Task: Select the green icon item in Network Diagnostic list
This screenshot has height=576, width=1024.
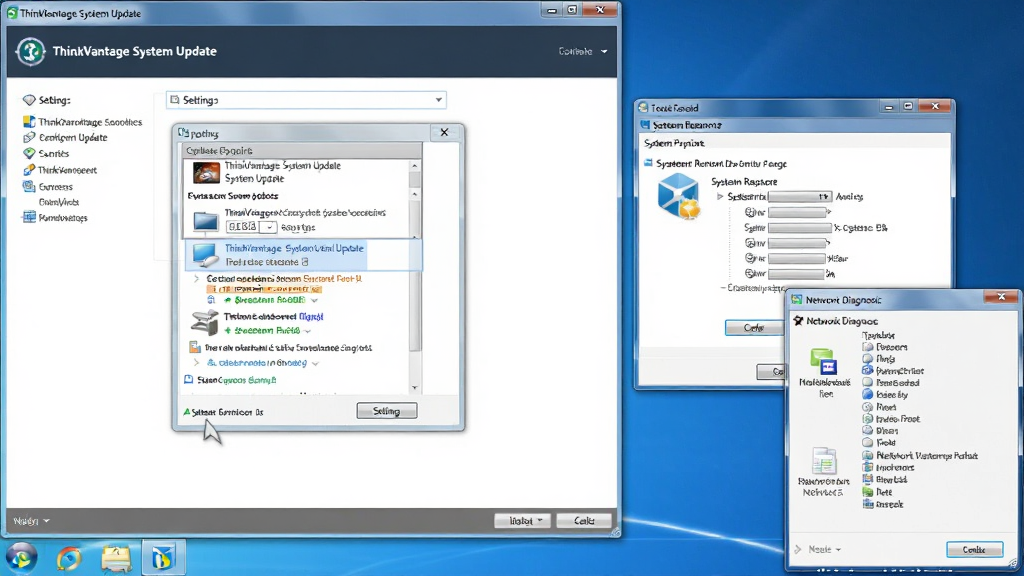Action: click(x=877, y=492)
